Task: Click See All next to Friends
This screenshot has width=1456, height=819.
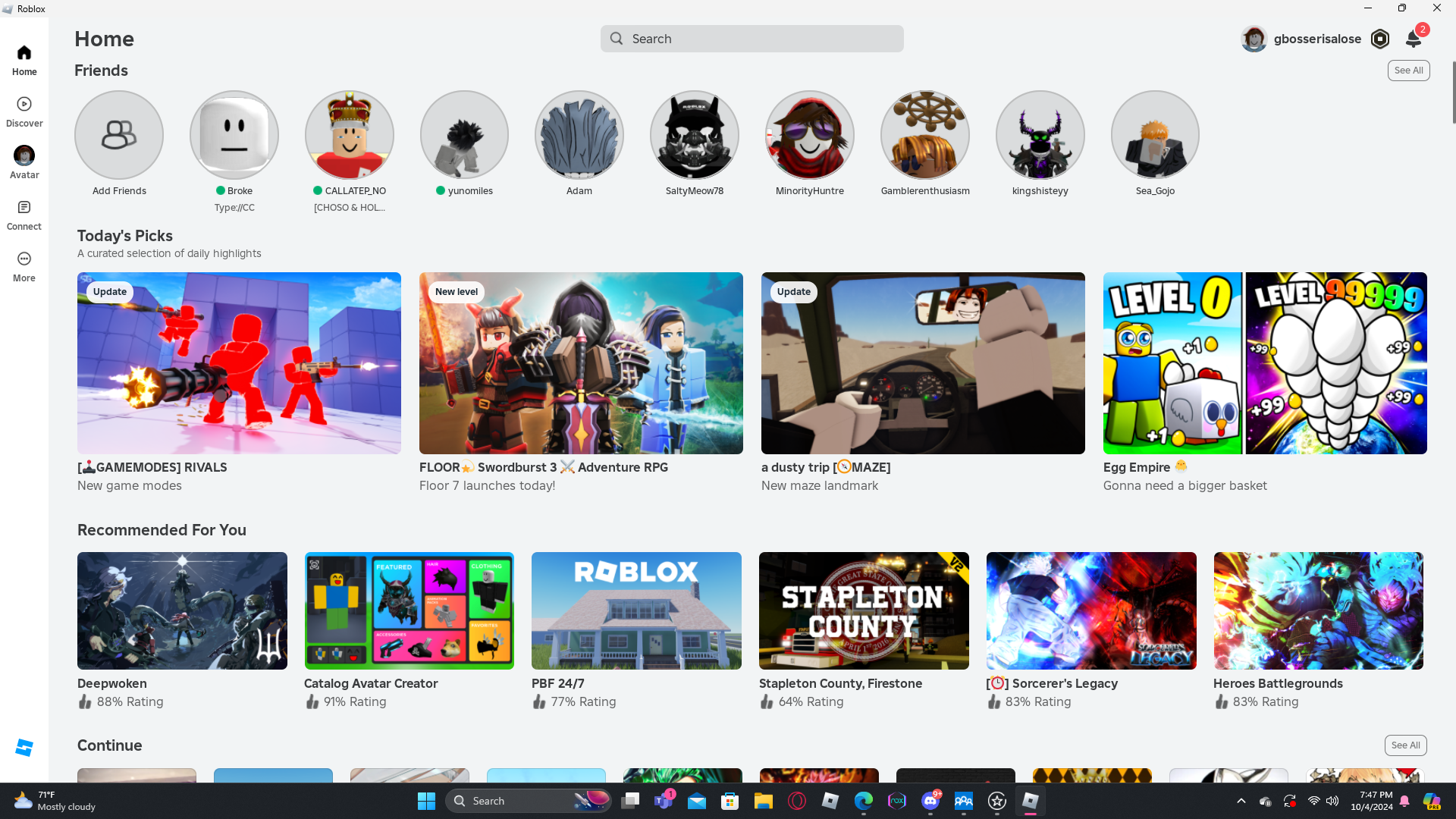Action: [1408, 71]
